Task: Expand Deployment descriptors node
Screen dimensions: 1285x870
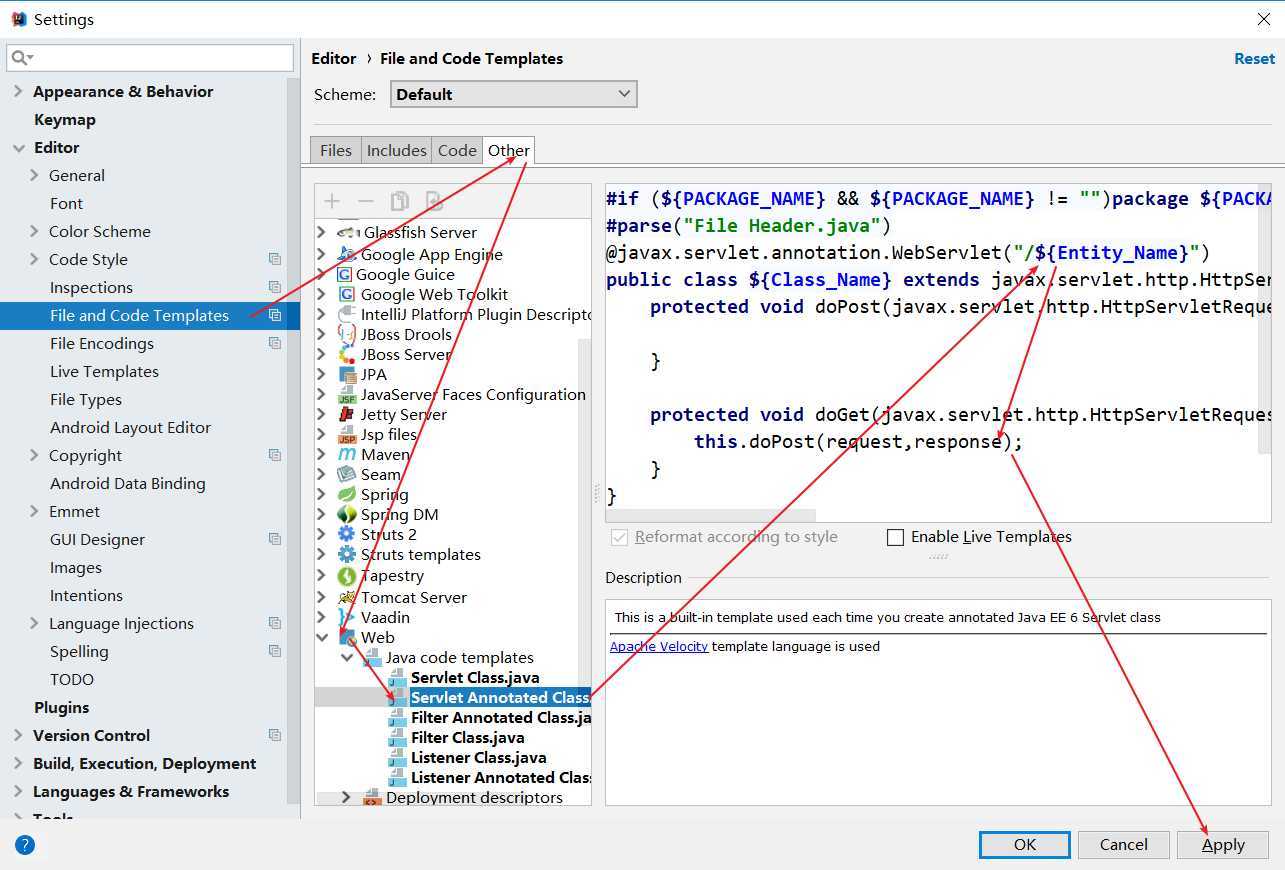Action: click(346, 797)
